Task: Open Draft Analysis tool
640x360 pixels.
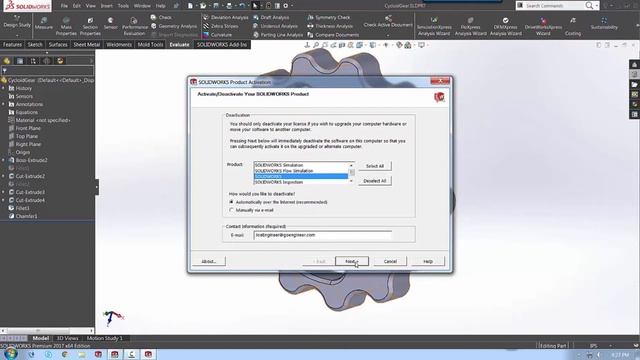Action: 271,18
